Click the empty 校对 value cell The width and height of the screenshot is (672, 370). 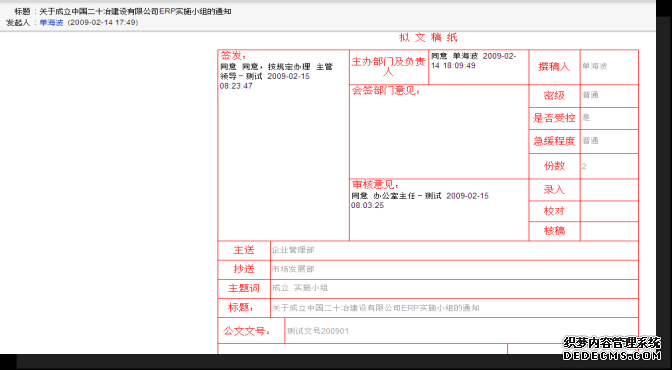pos(609,211)
